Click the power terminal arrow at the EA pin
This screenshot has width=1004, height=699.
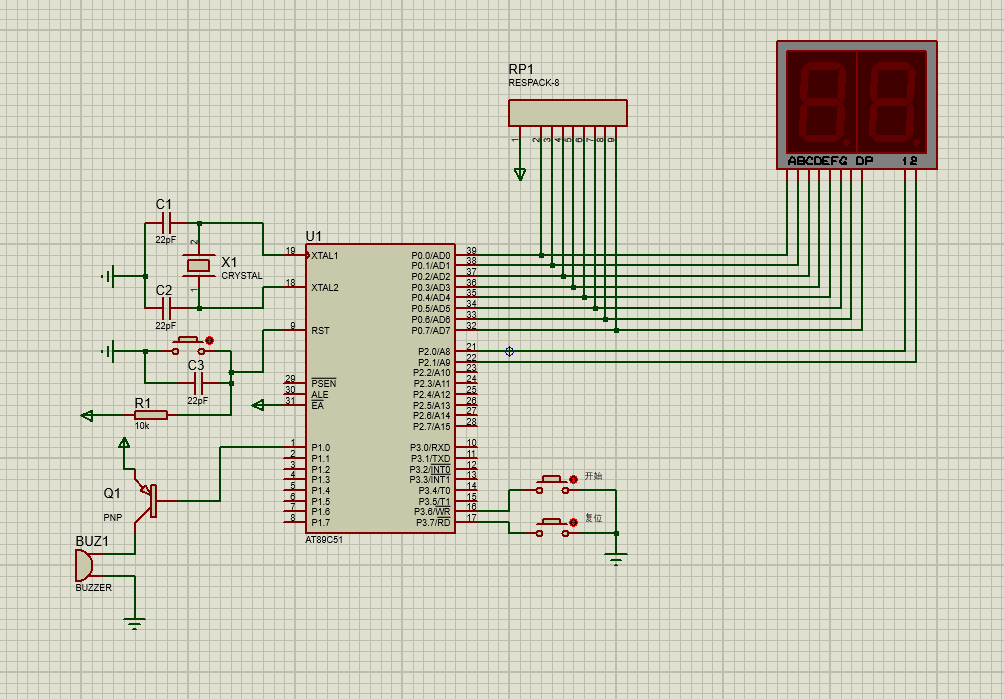tap(258, 405)
